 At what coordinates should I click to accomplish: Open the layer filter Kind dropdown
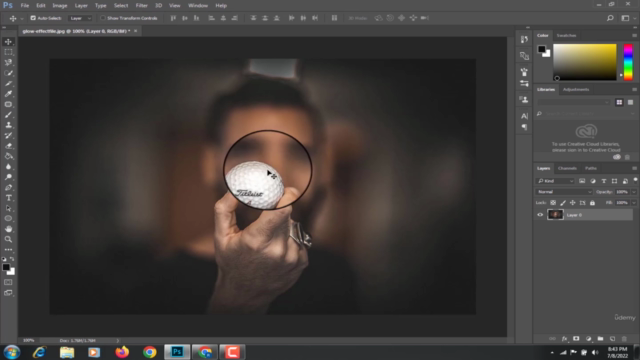556,181
